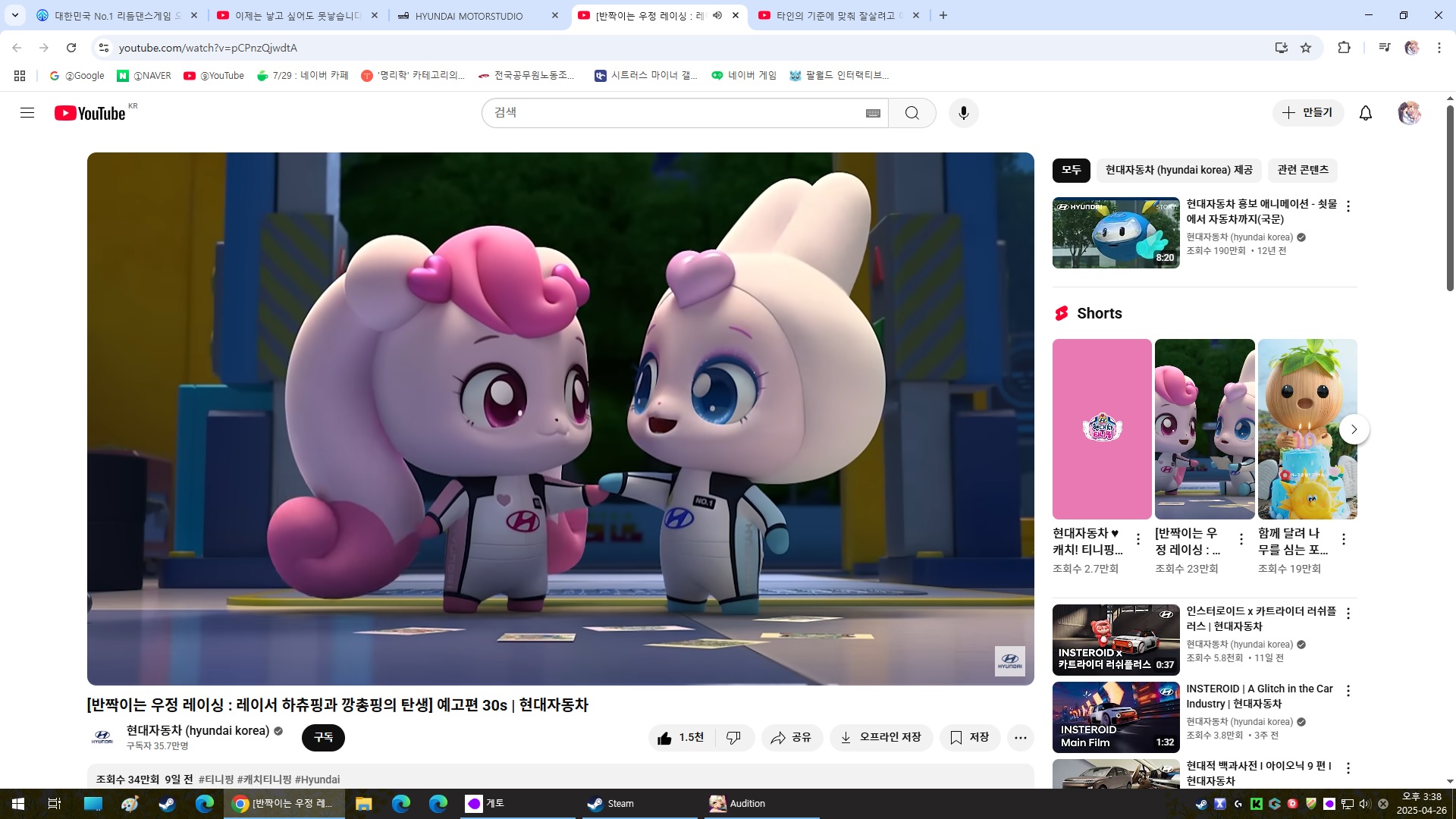Select the 모두 filter chip
Viewport: 1456px width, 819px height.
1071,171
